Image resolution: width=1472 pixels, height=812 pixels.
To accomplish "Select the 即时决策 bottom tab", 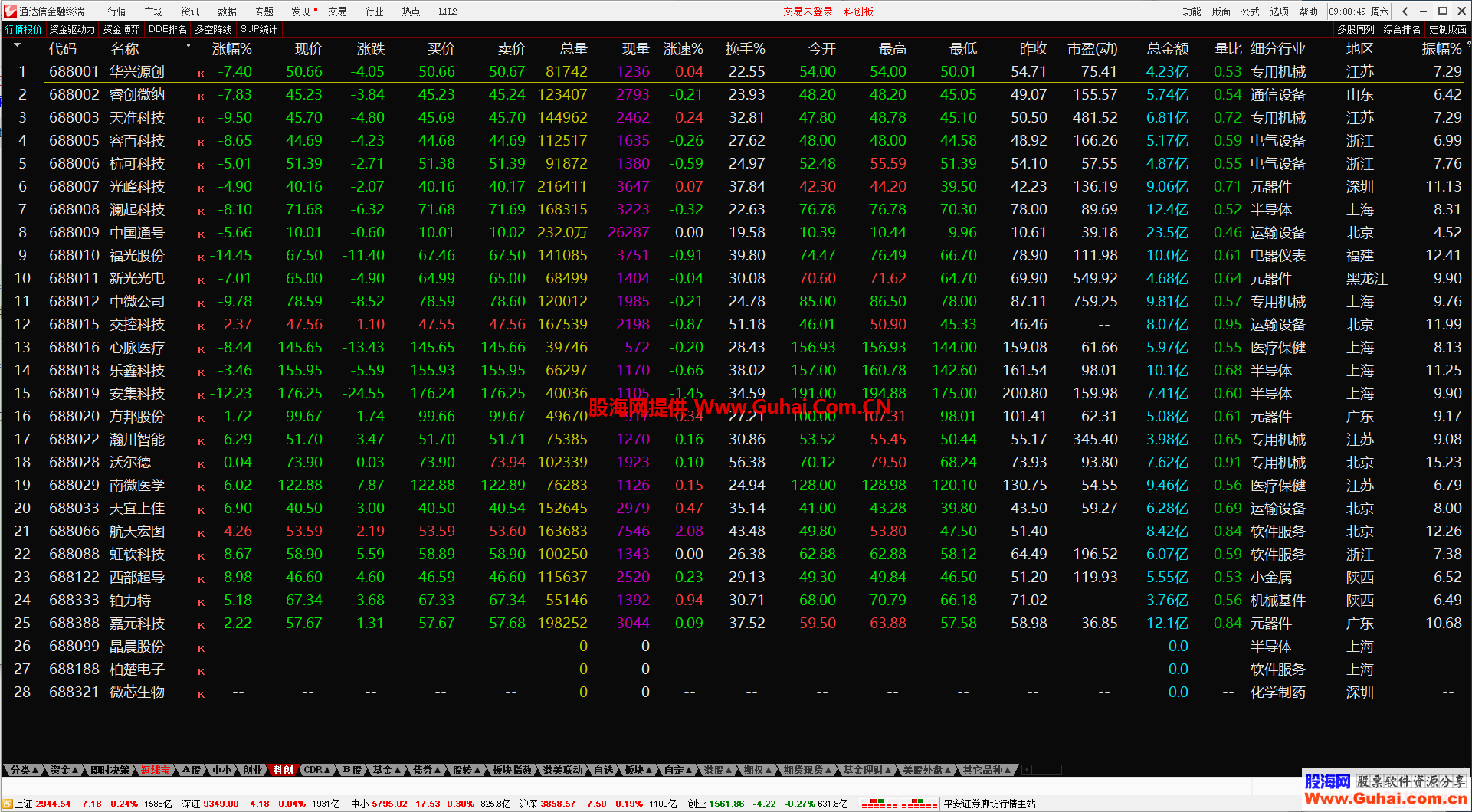I will click(x=110, y=770).
